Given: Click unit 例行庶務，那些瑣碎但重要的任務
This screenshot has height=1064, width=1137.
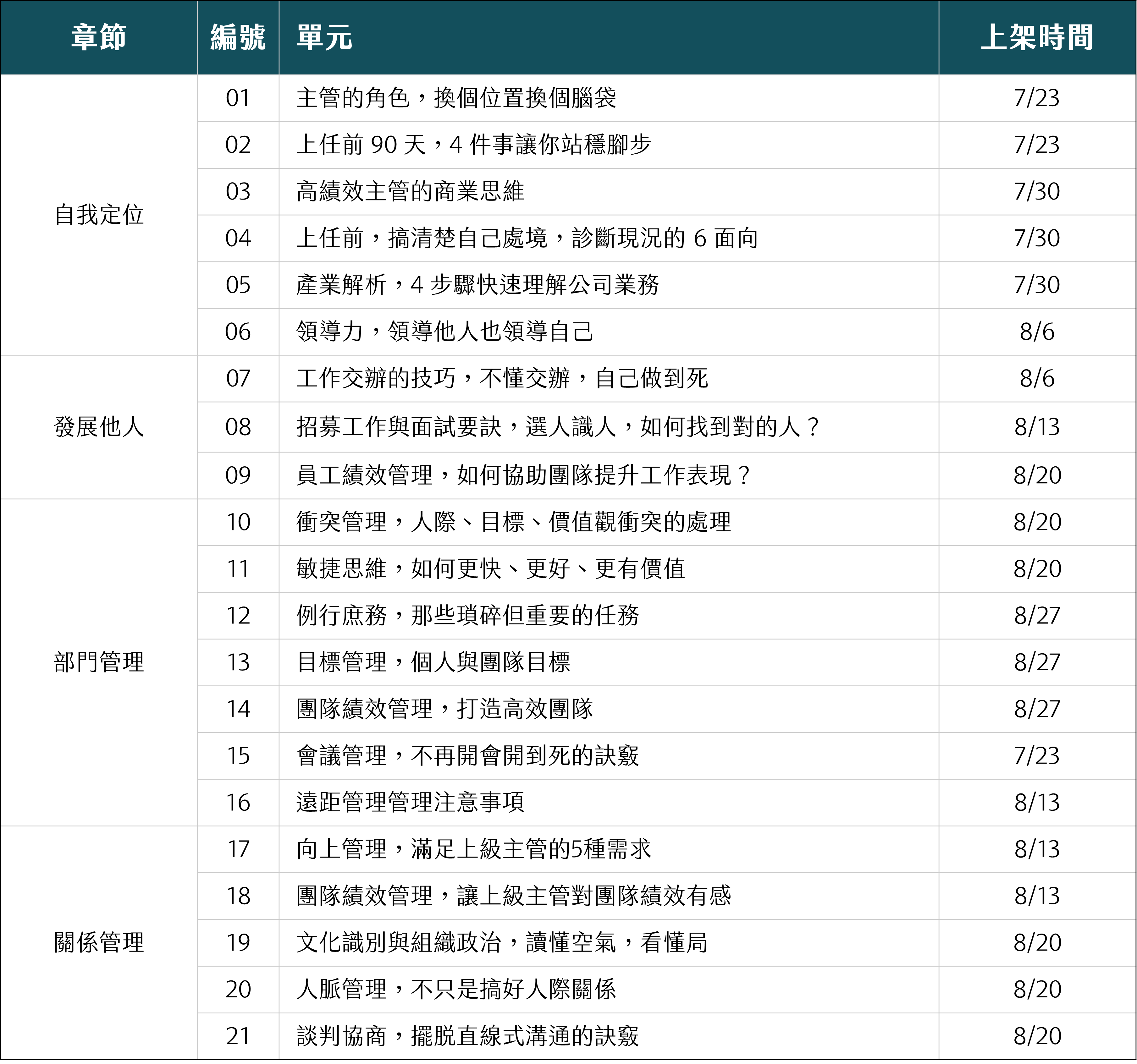Looking at the screenshot, I should tap(468, 616).
